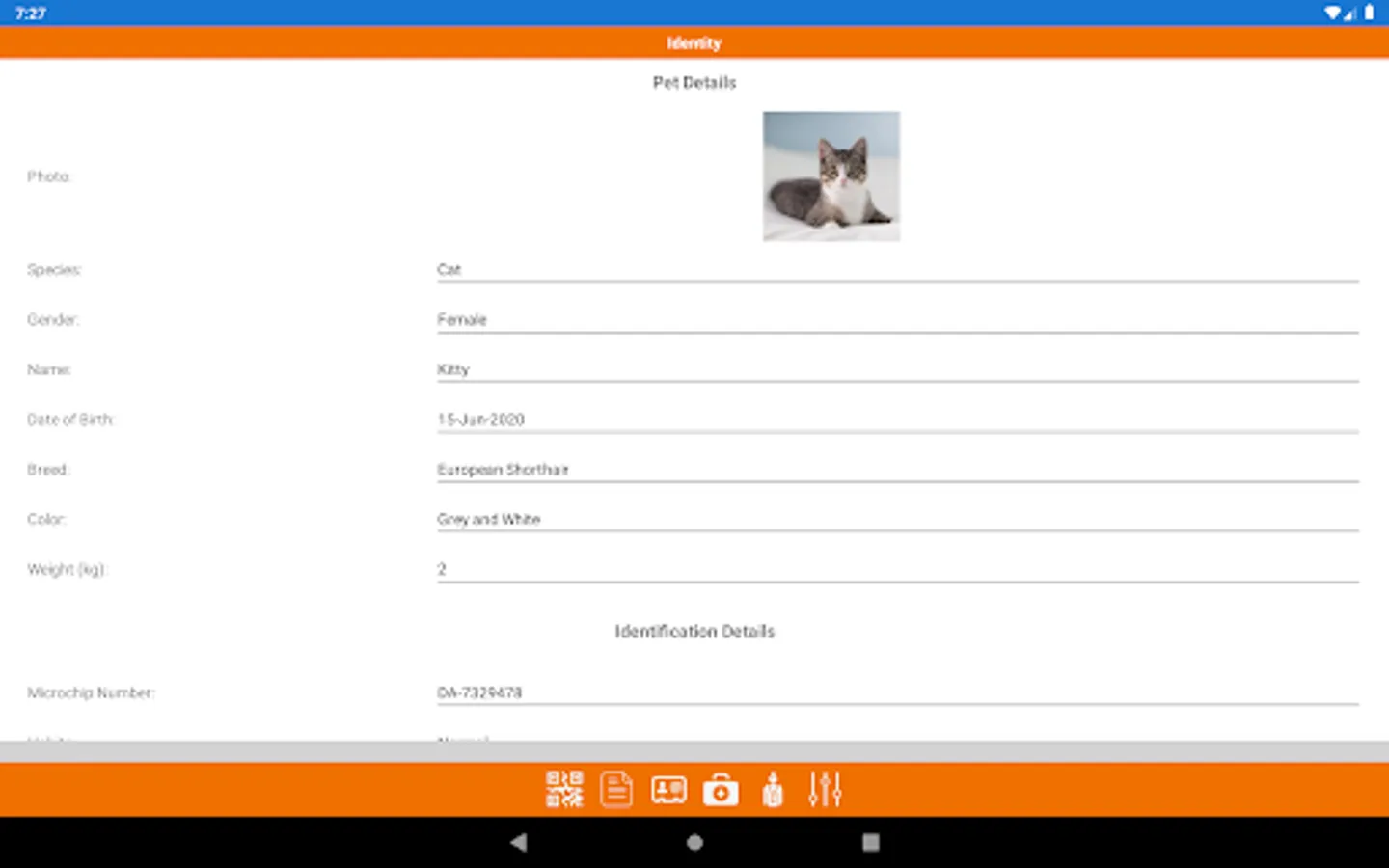Tap the Android recent apps button
The width and height of the screenshot is (1389, 868).
tap(870, 842)
